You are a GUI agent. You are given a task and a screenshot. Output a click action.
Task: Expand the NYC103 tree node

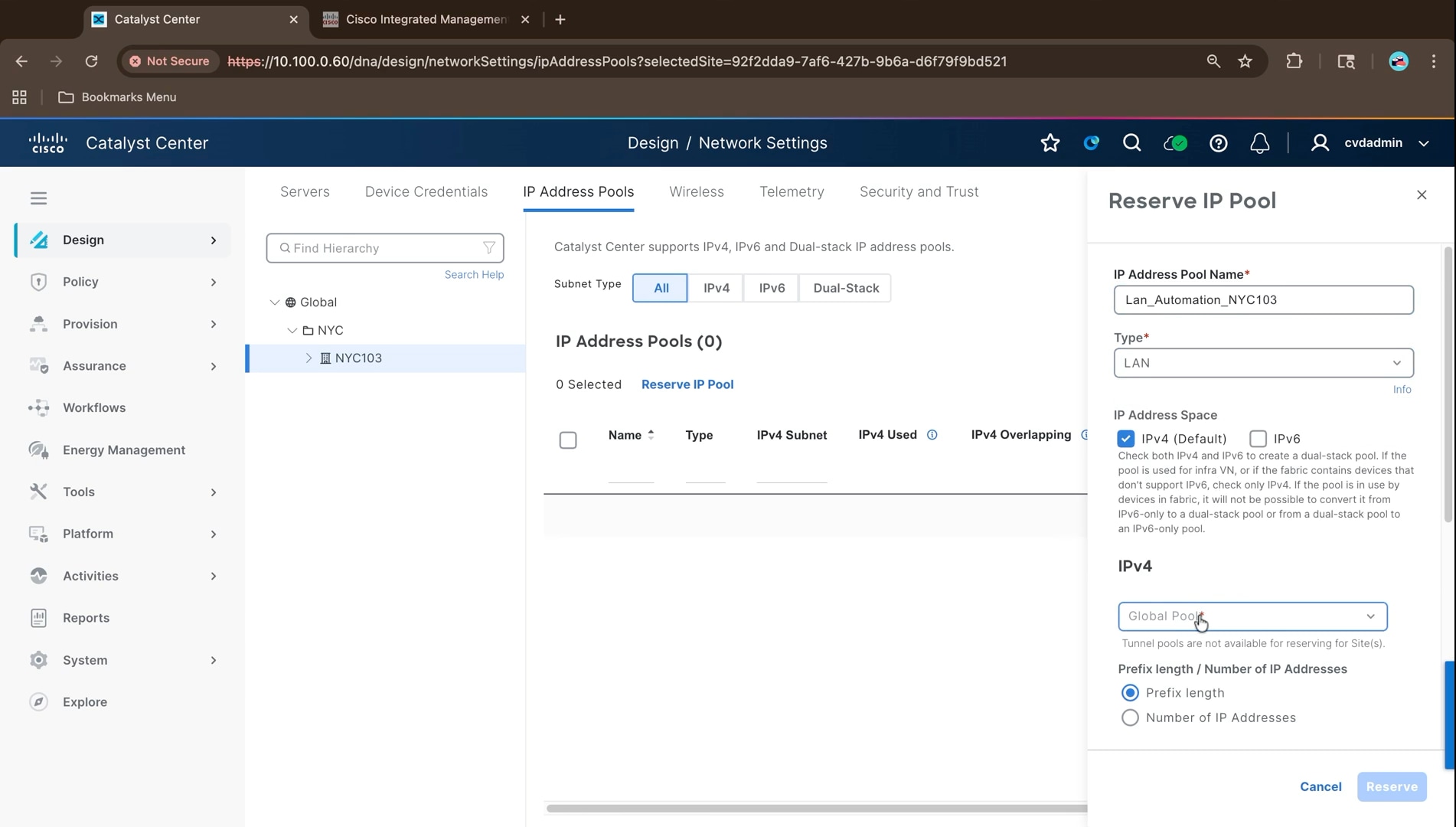click(309, 358)
